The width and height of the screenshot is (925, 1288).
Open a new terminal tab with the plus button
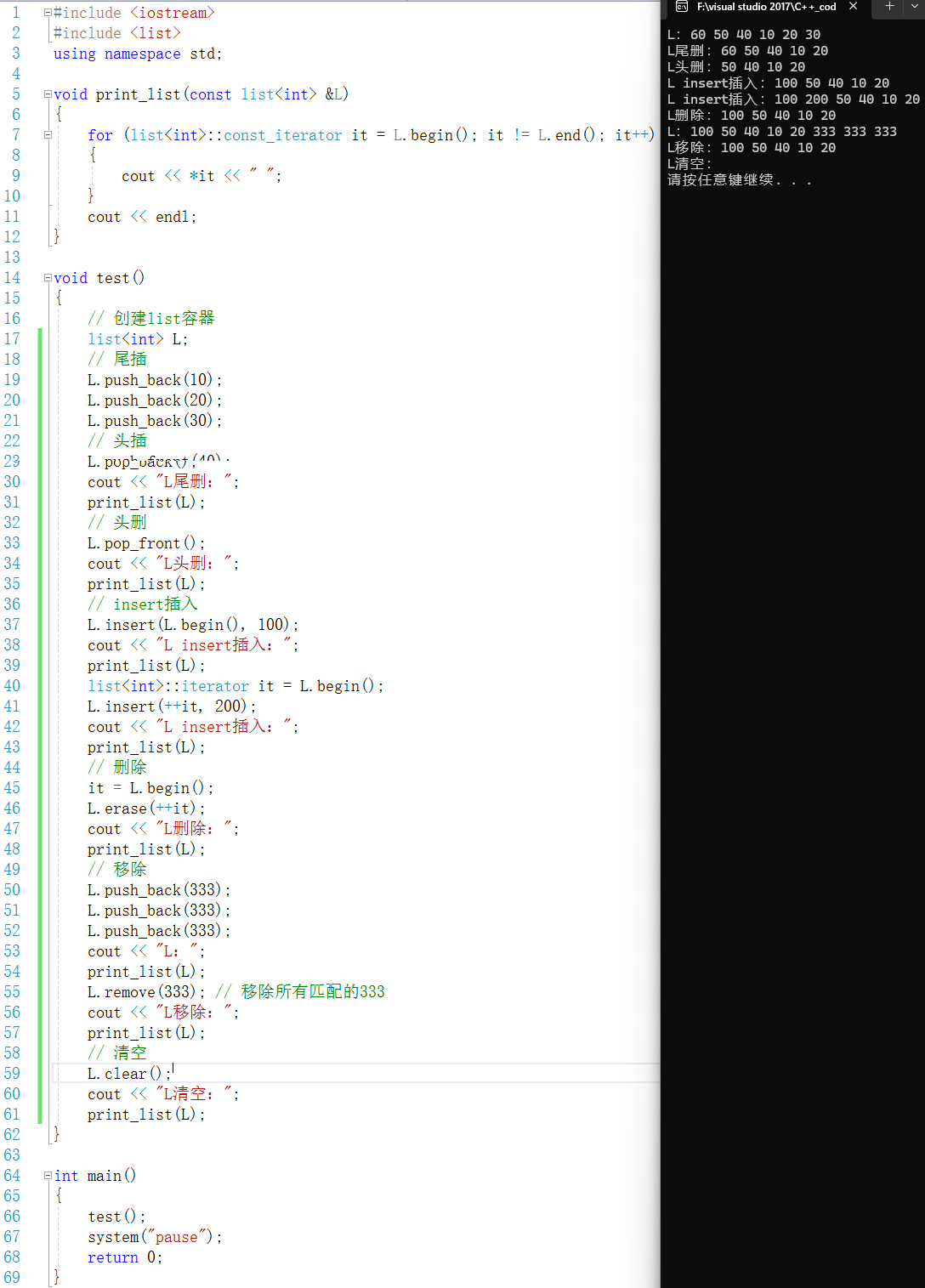[x=889, y=6]
